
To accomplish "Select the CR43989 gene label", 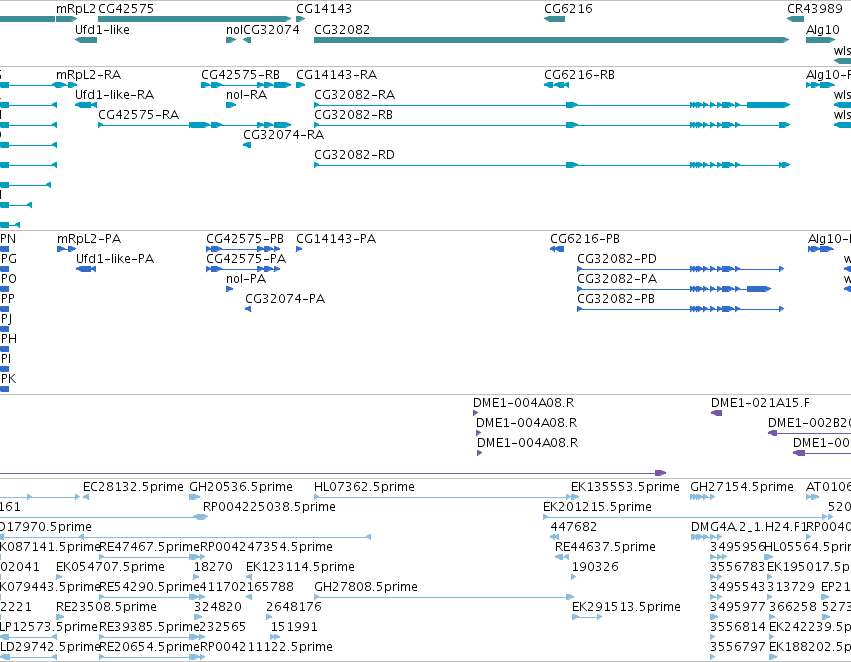I will click(815, 9).
